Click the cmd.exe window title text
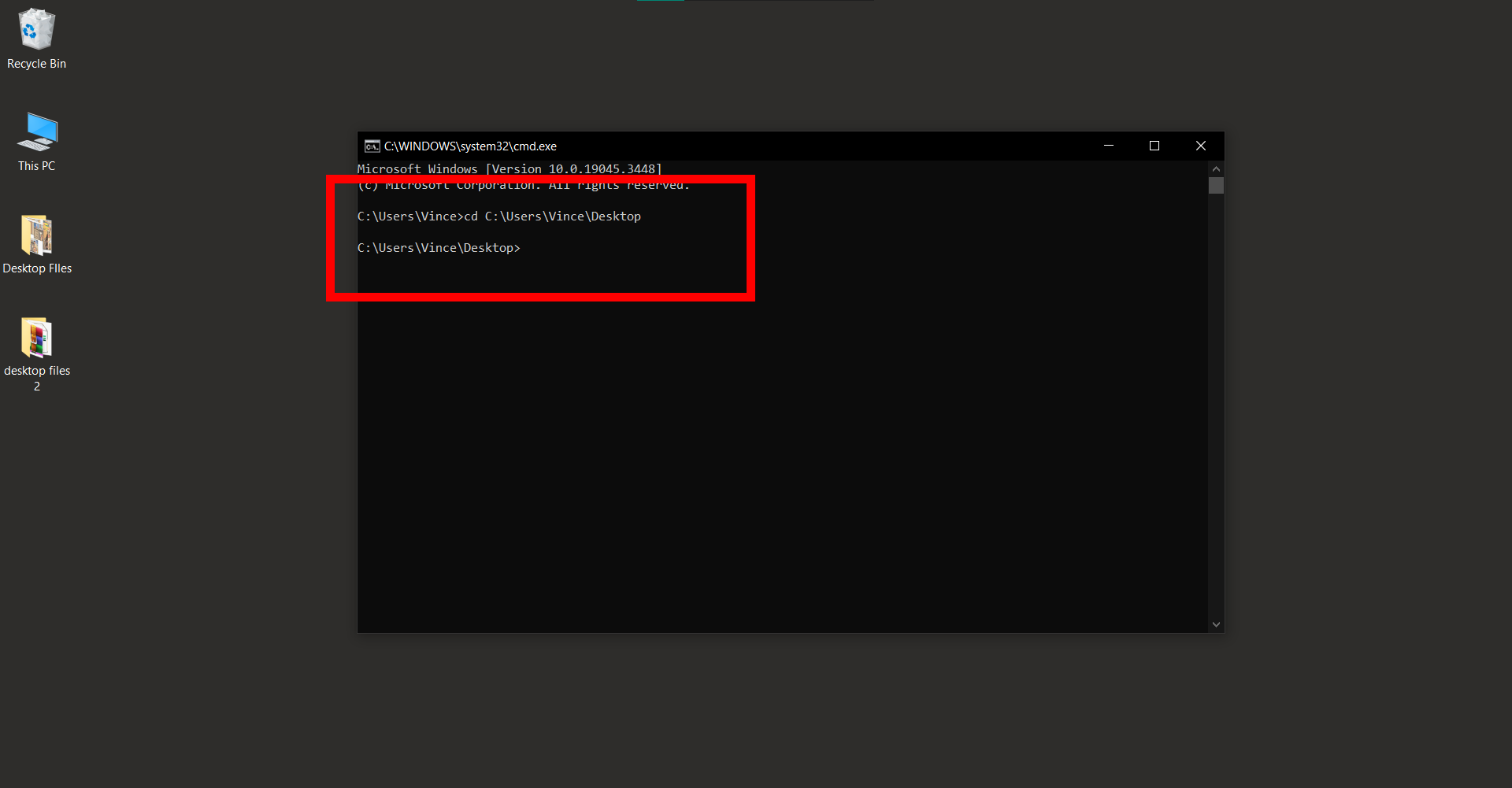The width and height of the screenshot is (1512, 788). tap(470, 146)
